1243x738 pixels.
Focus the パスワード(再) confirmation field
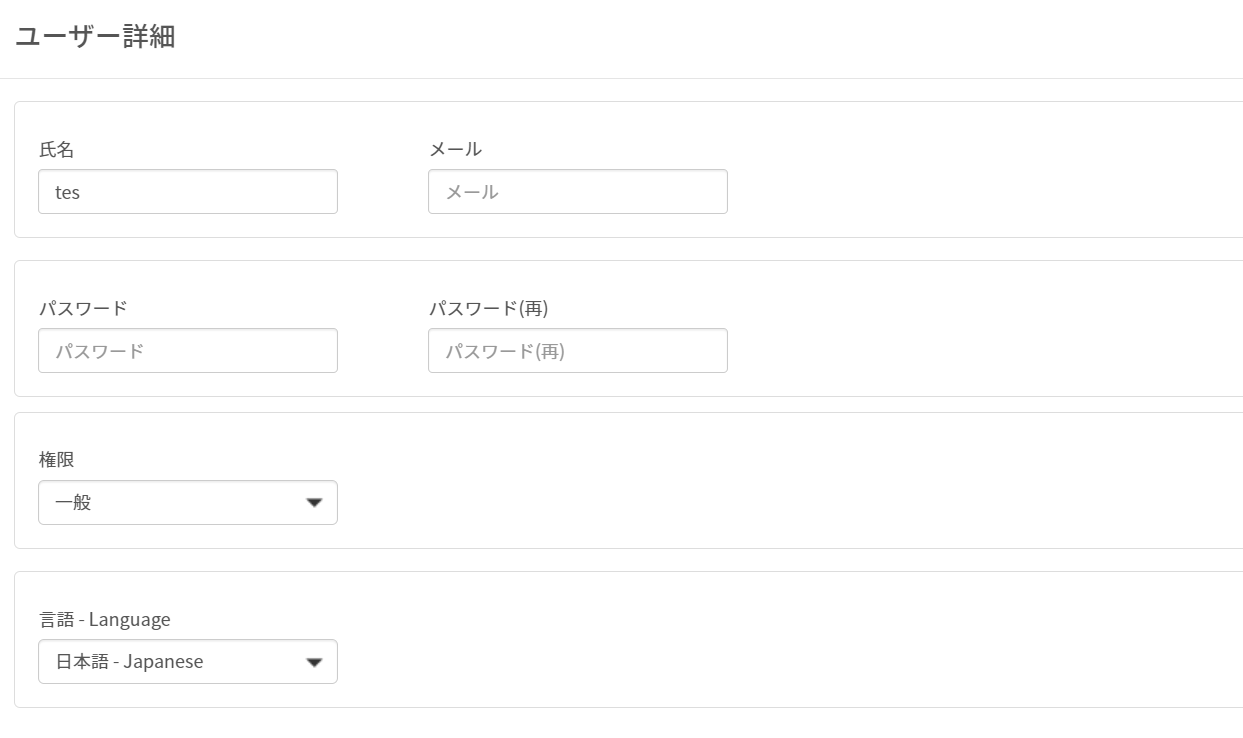pyautogui.click(x=578, y=351)
